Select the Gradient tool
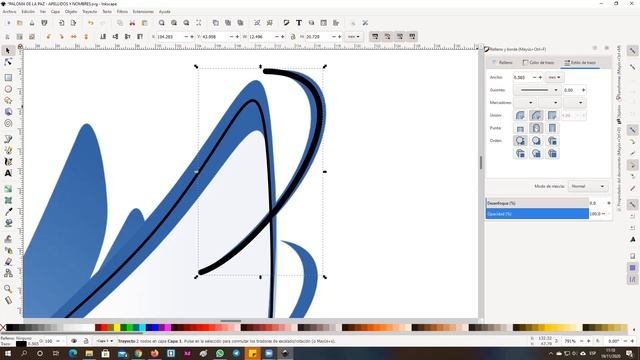This screenshot has width=640, height=360. [8, 189]
